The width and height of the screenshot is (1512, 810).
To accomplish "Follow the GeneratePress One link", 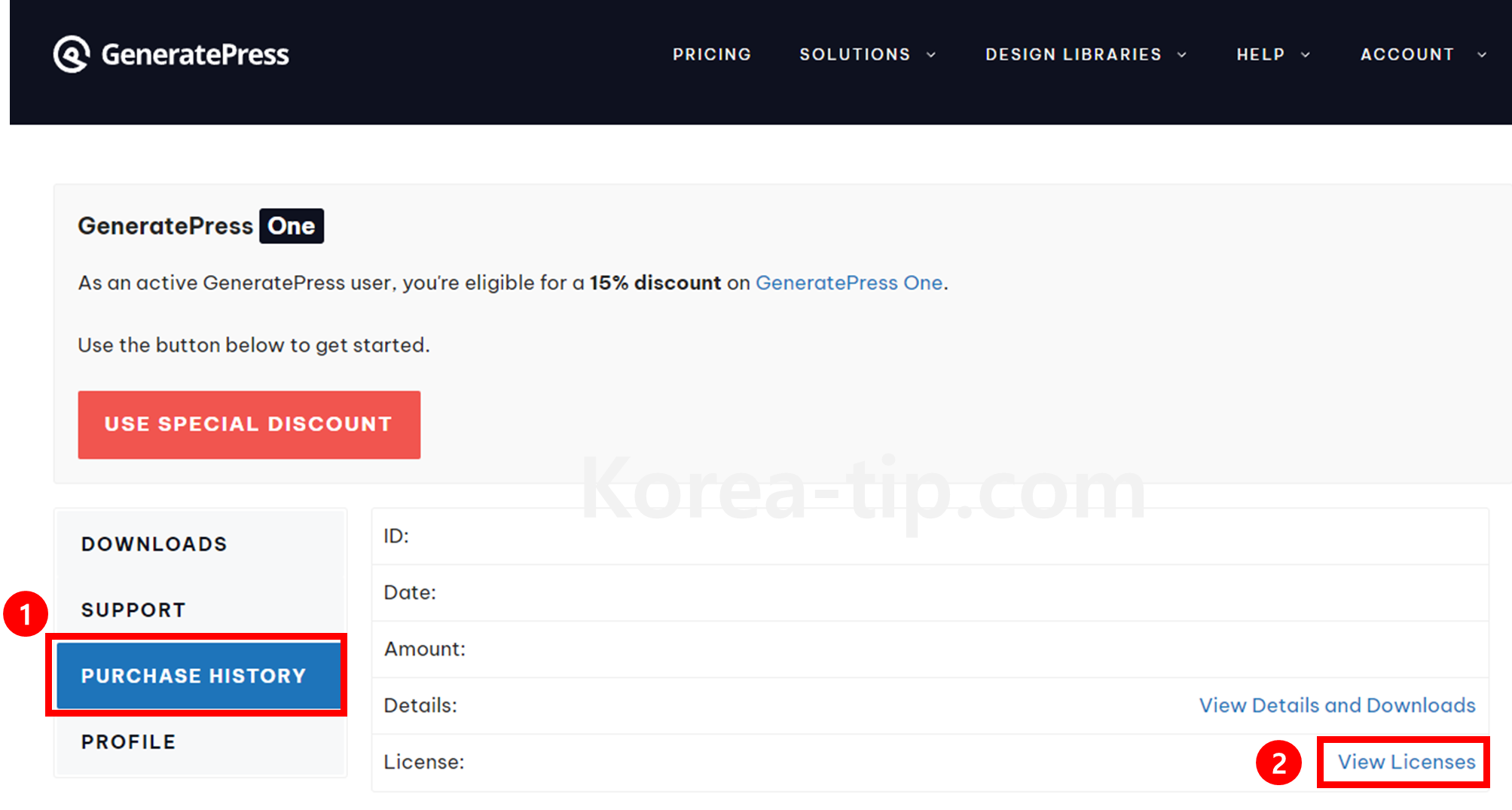I will tap(849, 283).
